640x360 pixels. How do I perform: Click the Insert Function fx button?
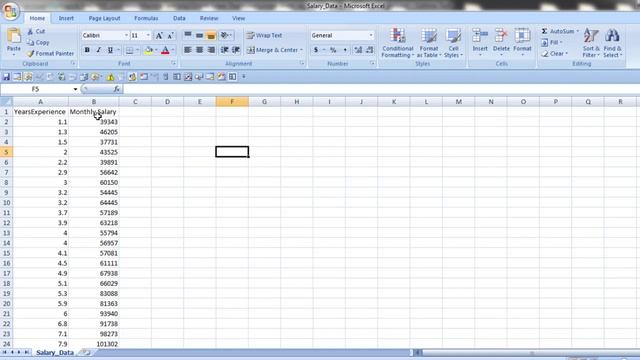(x=117, y=89)
